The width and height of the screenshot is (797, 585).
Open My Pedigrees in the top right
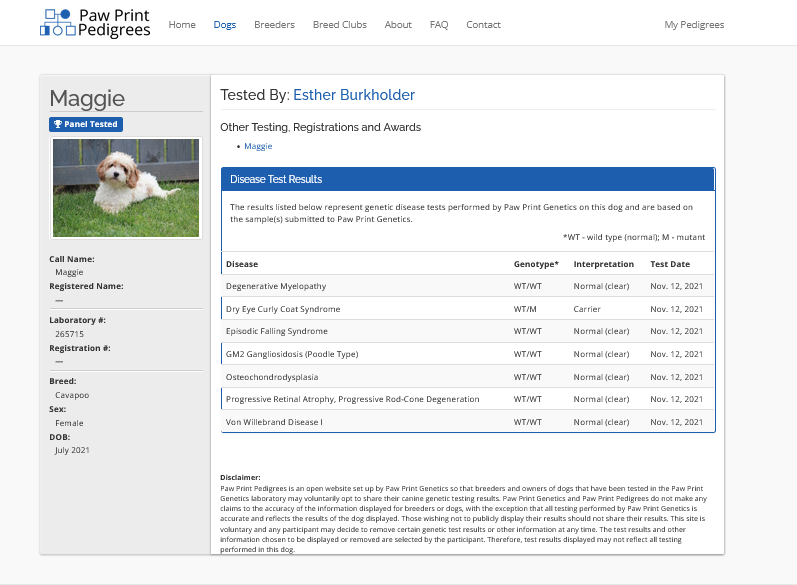click(694, 25)
